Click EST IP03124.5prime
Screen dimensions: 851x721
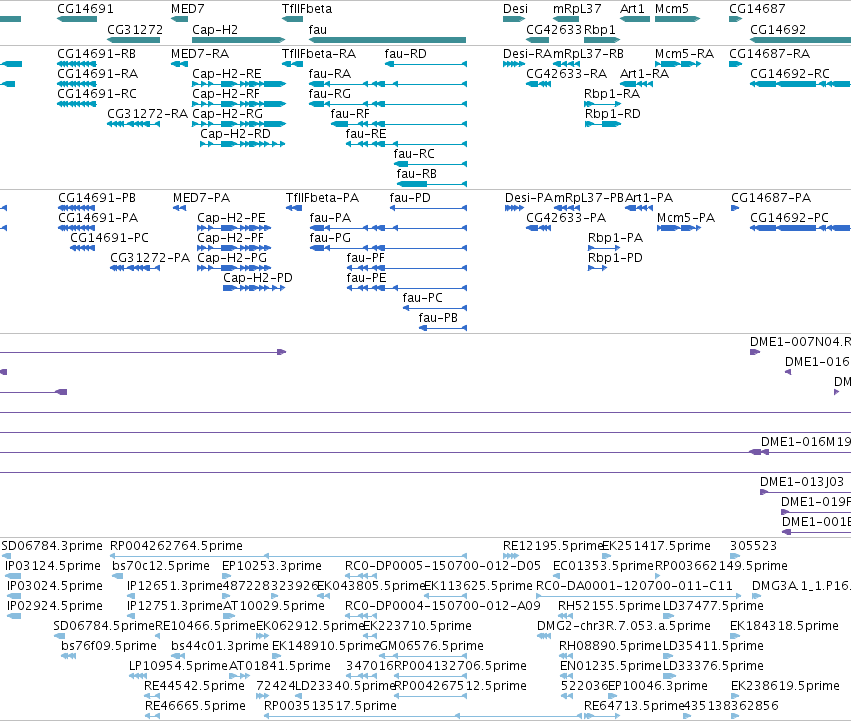[x=13, y=576]
